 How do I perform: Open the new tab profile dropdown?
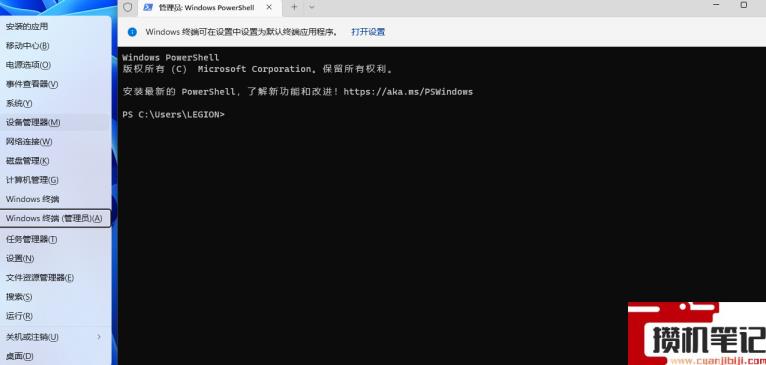click(x=312, y=7)
